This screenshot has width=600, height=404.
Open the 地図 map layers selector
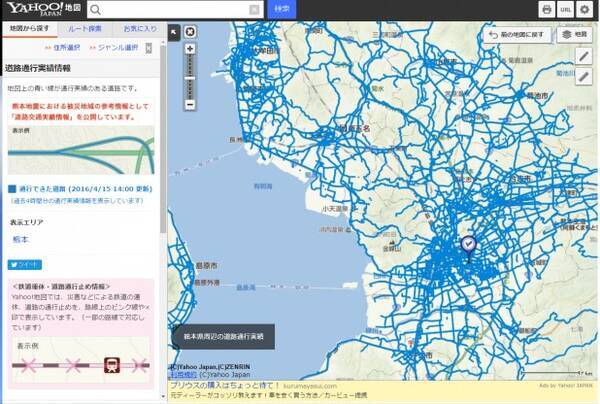[x=575, y=34]
